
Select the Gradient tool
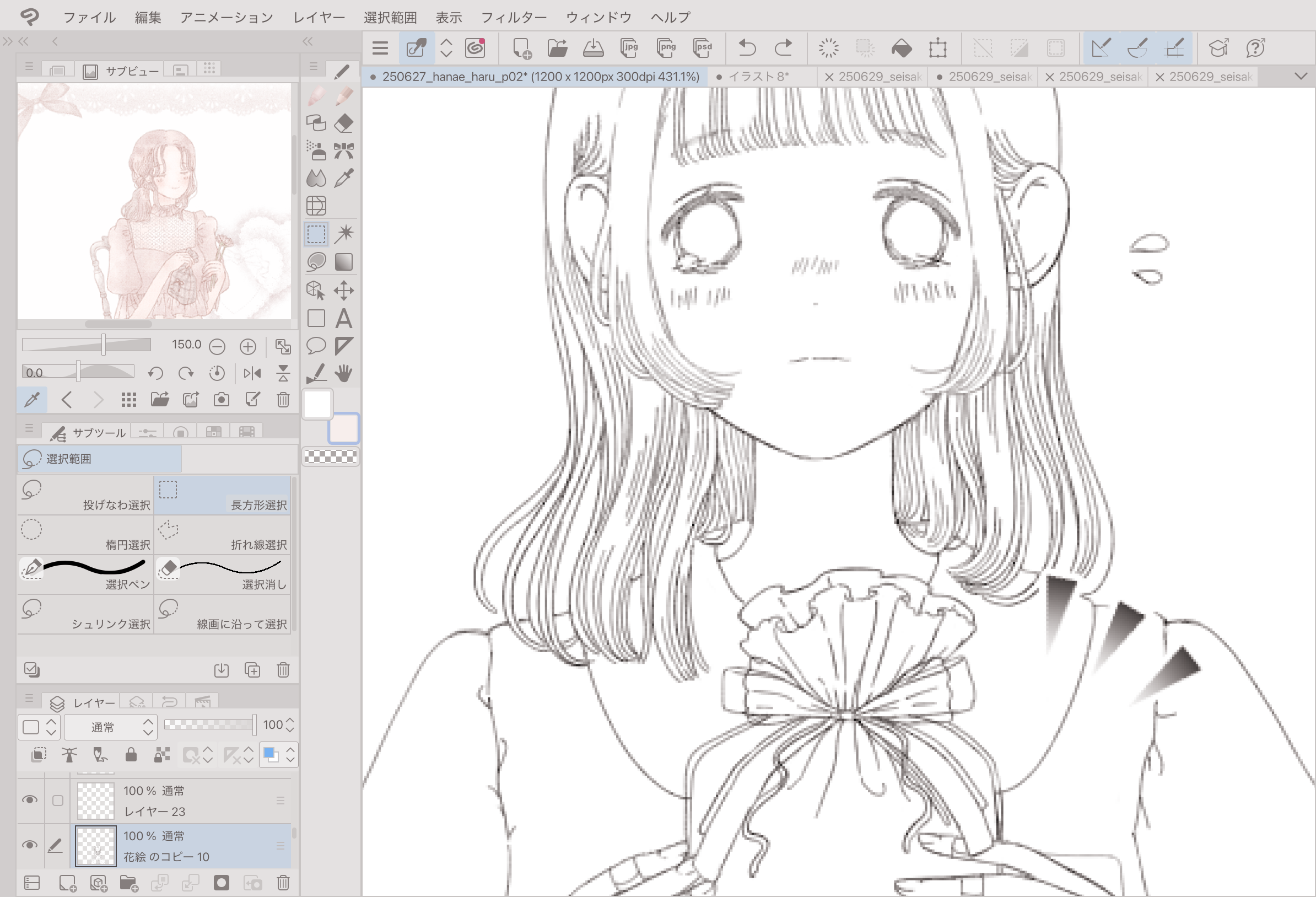pos(344,262)
